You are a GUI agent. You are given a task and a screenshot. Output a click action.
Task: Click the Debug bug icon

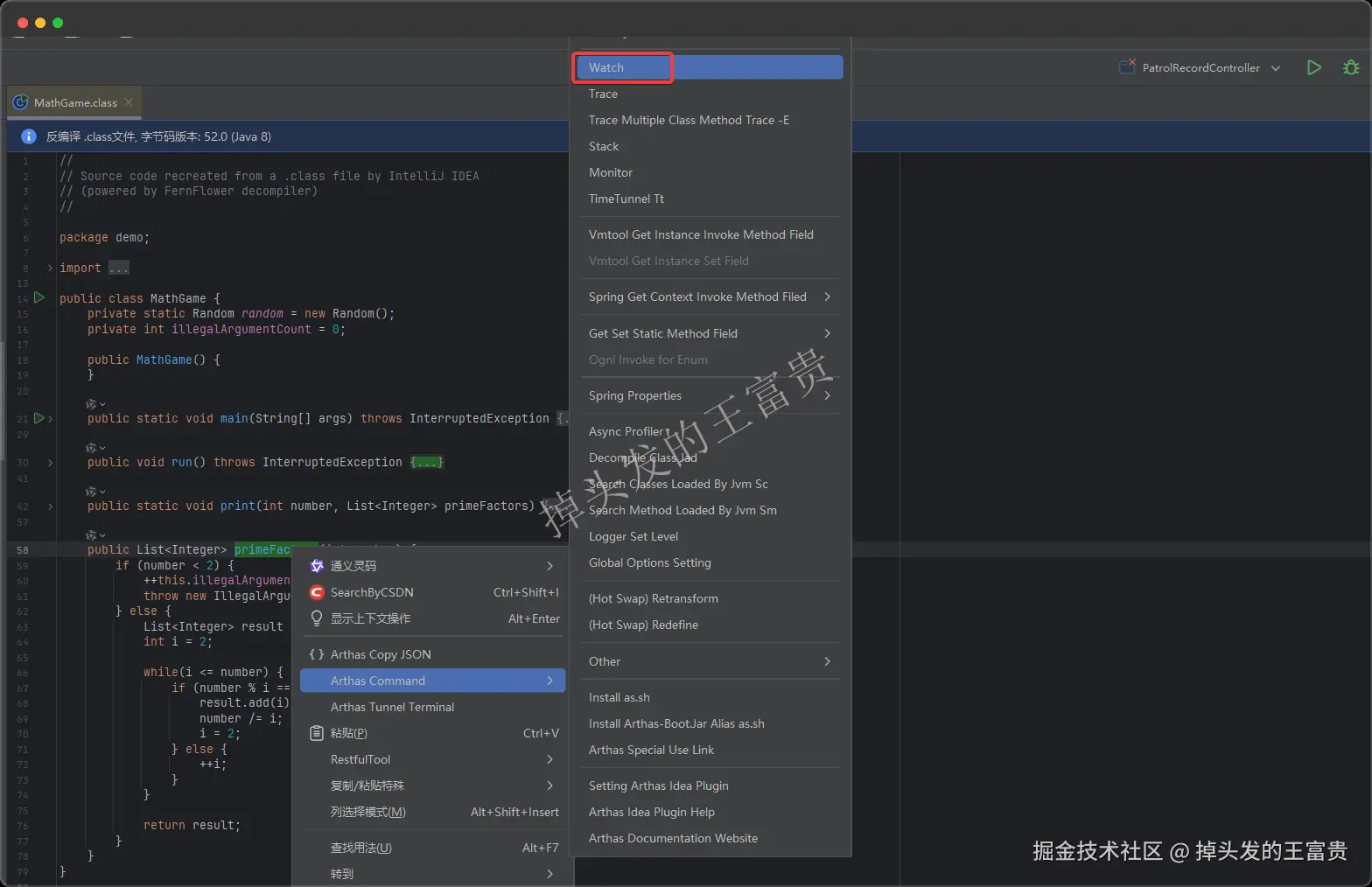point(1350,67)
